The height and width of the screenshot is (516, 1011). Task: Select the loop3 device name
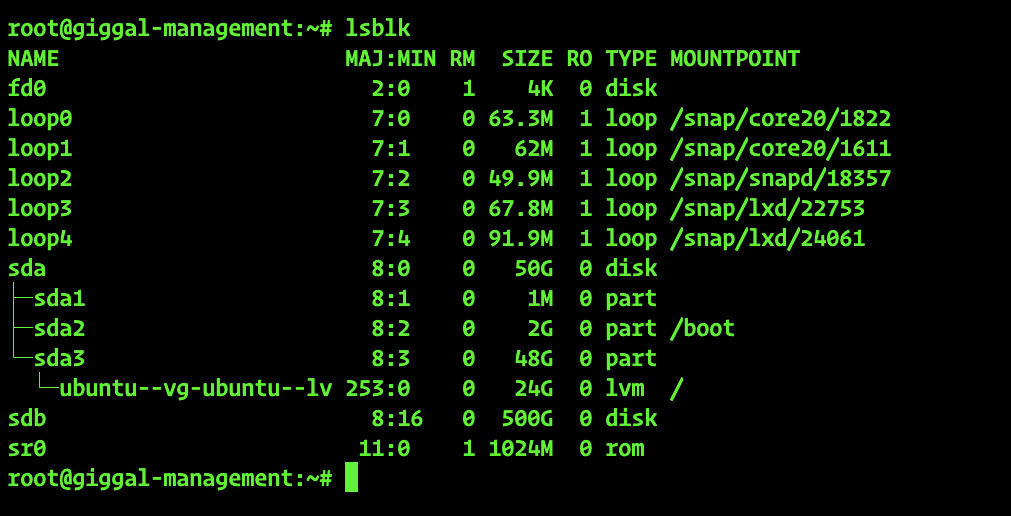[x=39, y=208]
